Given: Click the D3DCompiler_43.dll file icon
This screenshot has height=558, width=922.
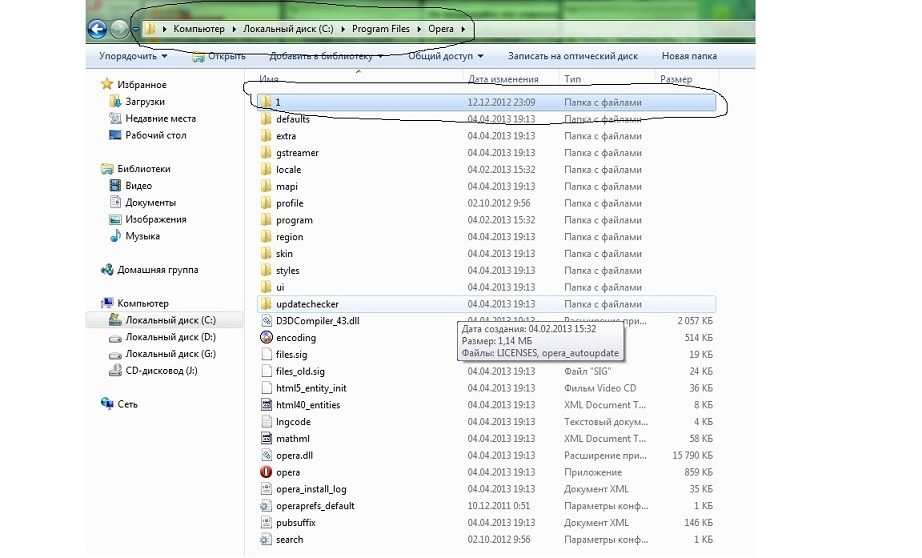Looking at the screenshot, I should coord(266,320).
